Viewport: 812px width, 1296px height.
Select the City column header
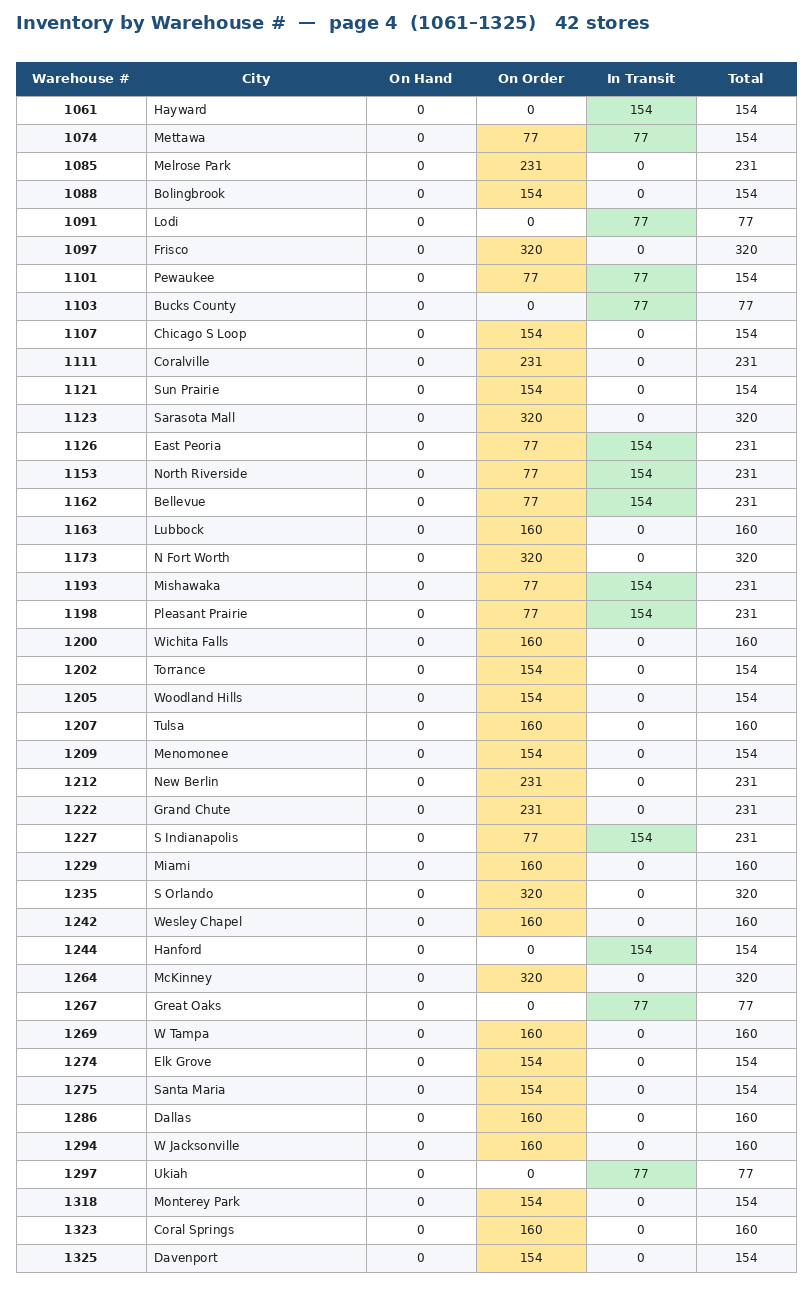256,79
